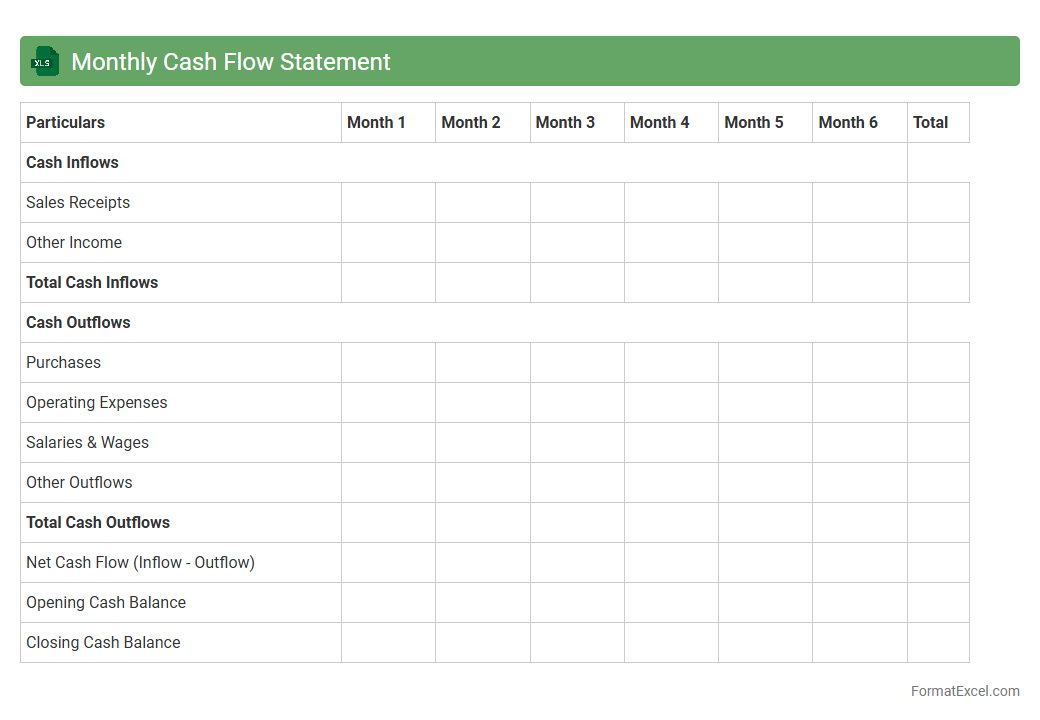Open the FormatExcel.com link
This screenshot has width=1040, height=720.
point(964,691)
